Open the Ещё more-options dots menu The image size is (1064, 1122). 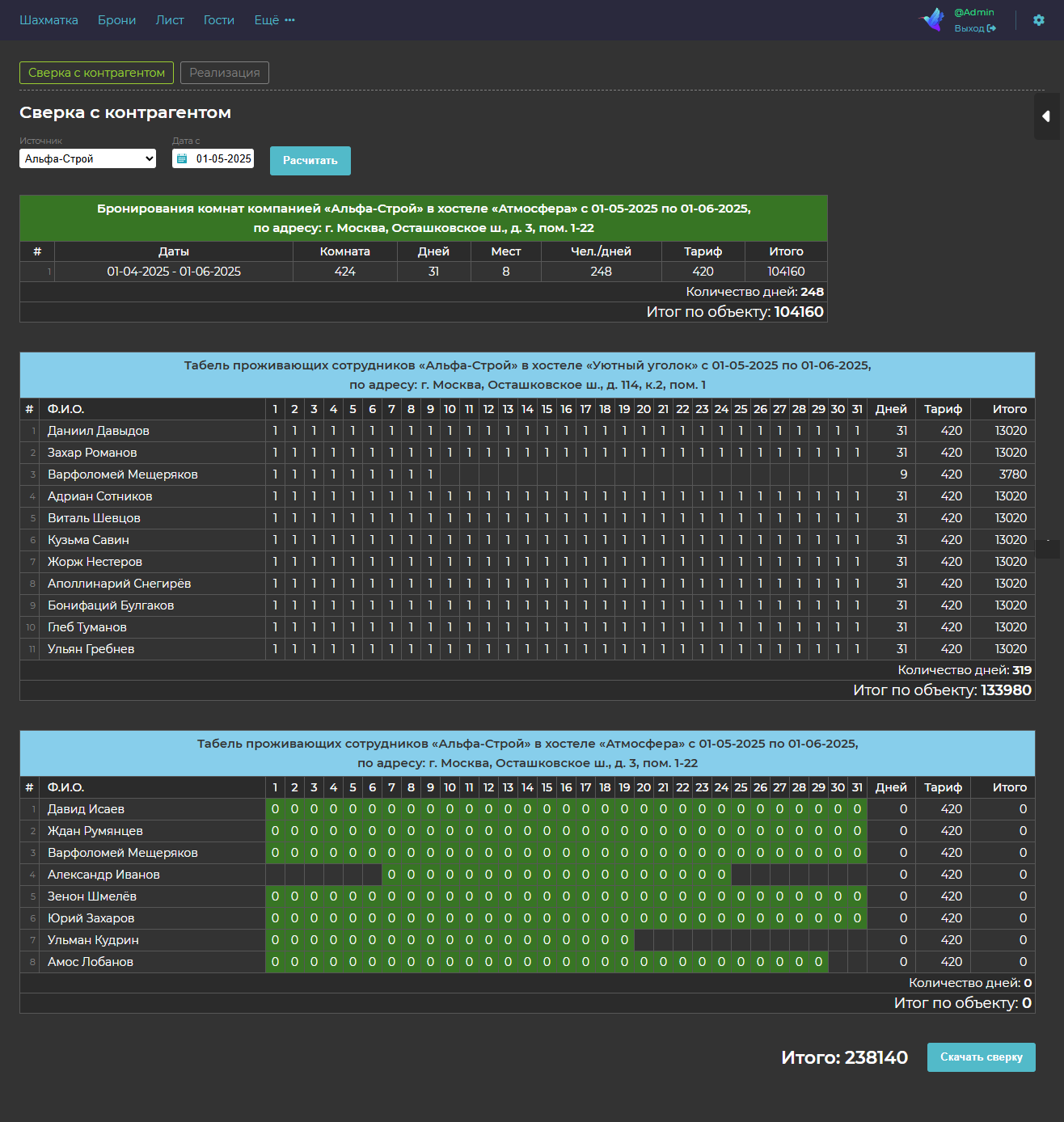[289, 20]
